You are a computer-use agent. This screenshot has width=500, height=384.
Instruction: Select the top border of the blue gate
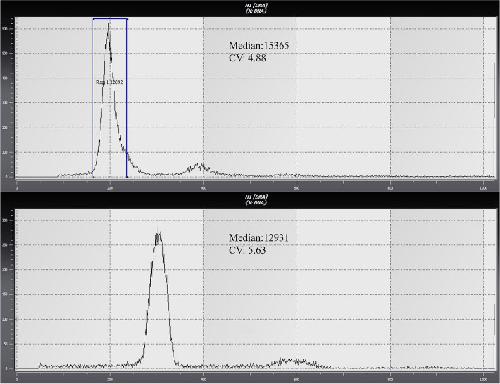pyautogui.click(x=110, y=19)
